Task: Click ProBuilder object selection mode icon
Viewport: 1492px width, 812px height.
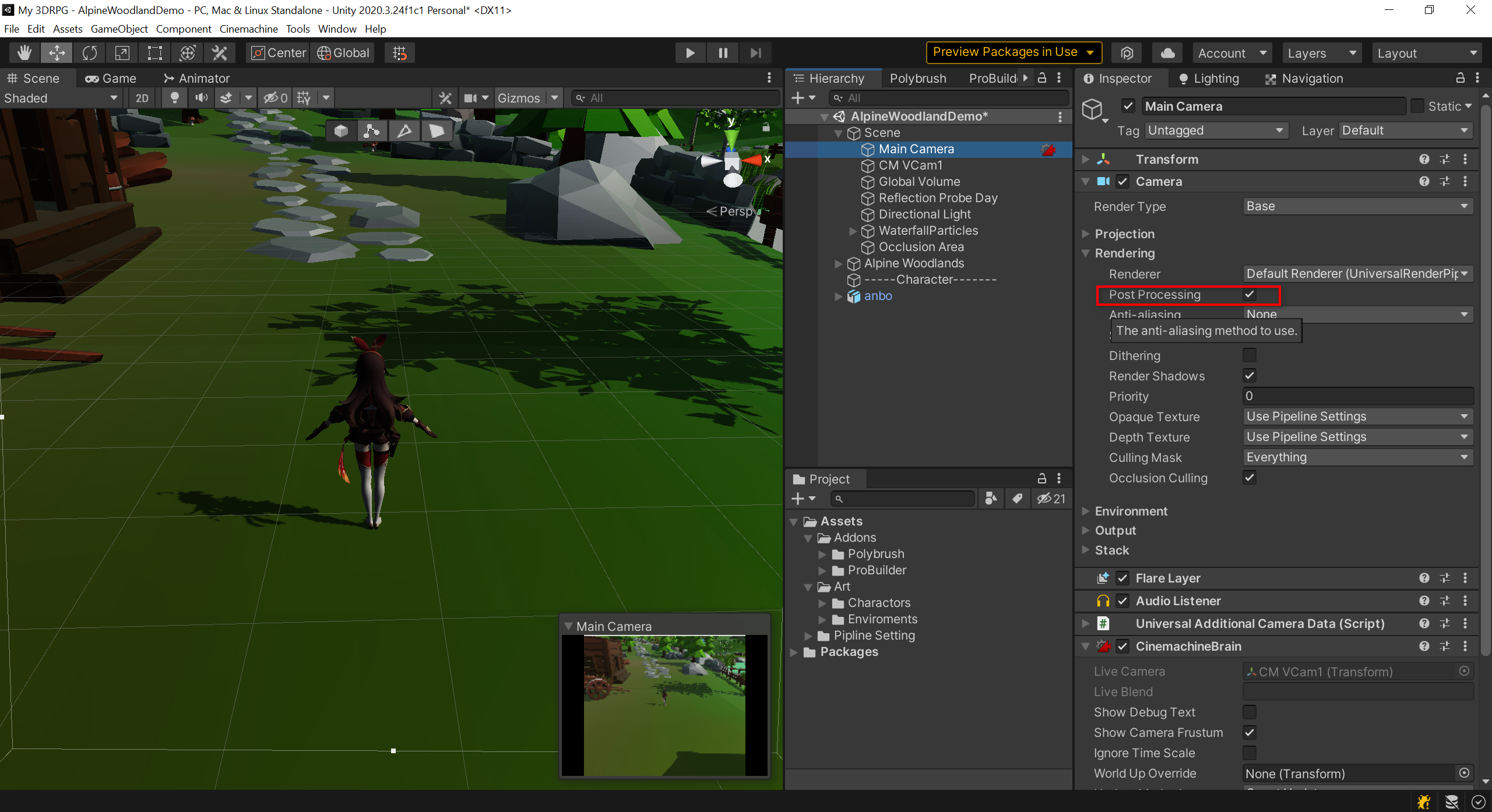Action: tap(342, 131)
